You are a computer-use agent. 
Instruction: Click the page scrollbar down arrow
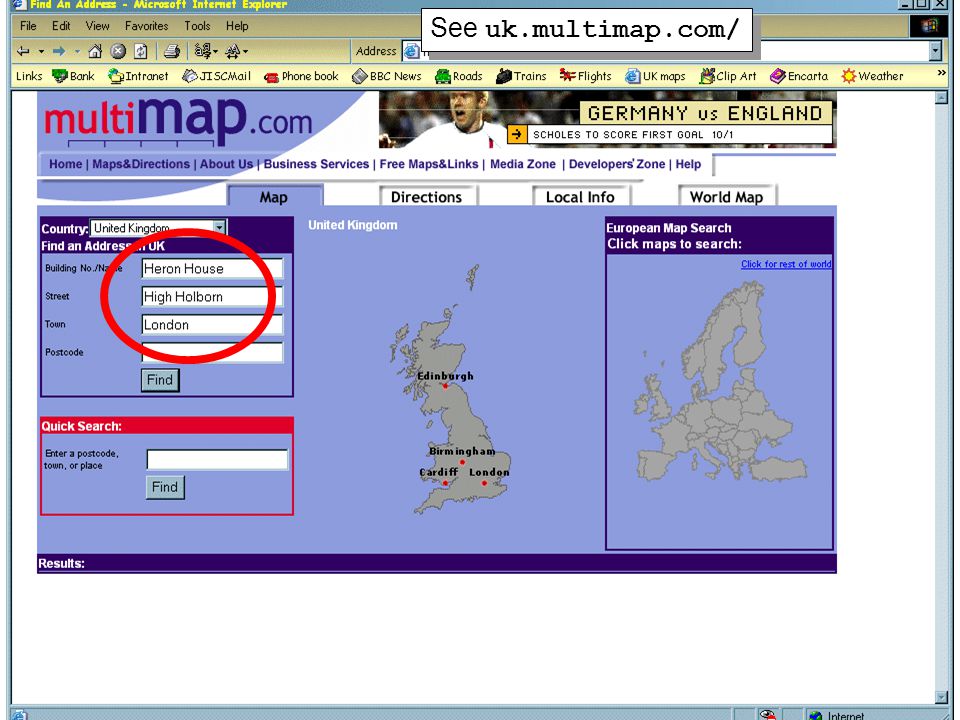point(942,697)
